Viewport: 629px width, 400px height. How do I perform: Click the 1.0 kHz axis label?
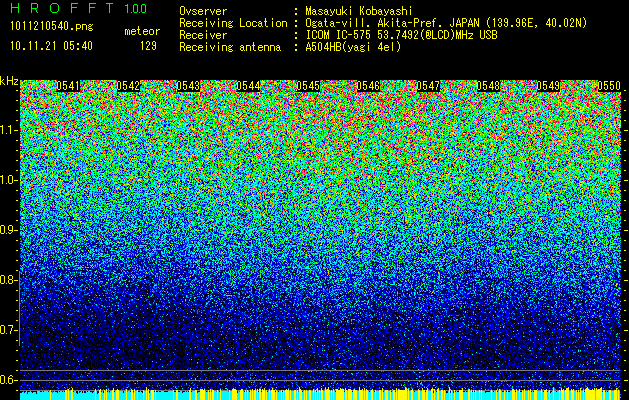point(8,180)
